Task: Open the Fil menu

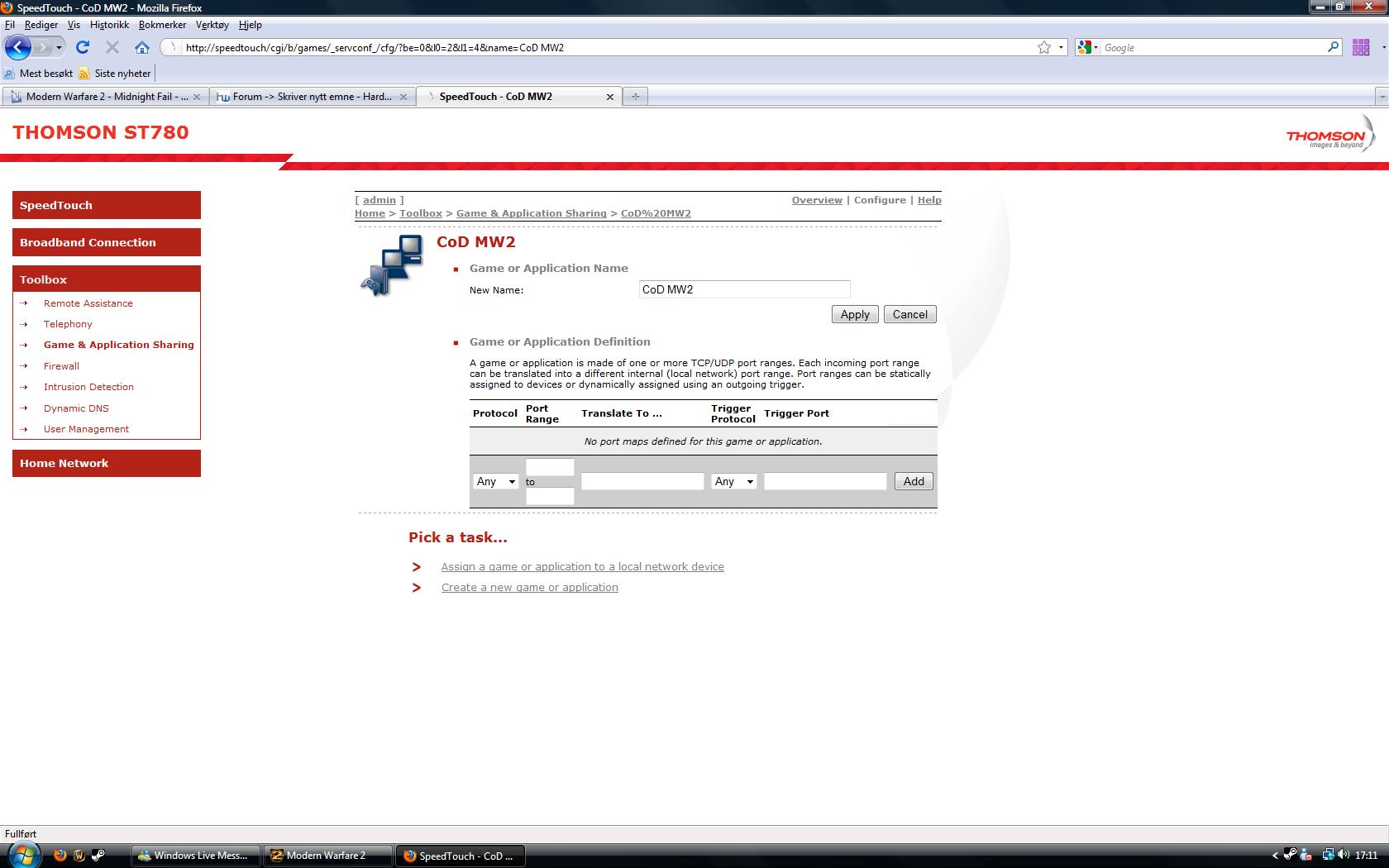Action: pos(10,25)
